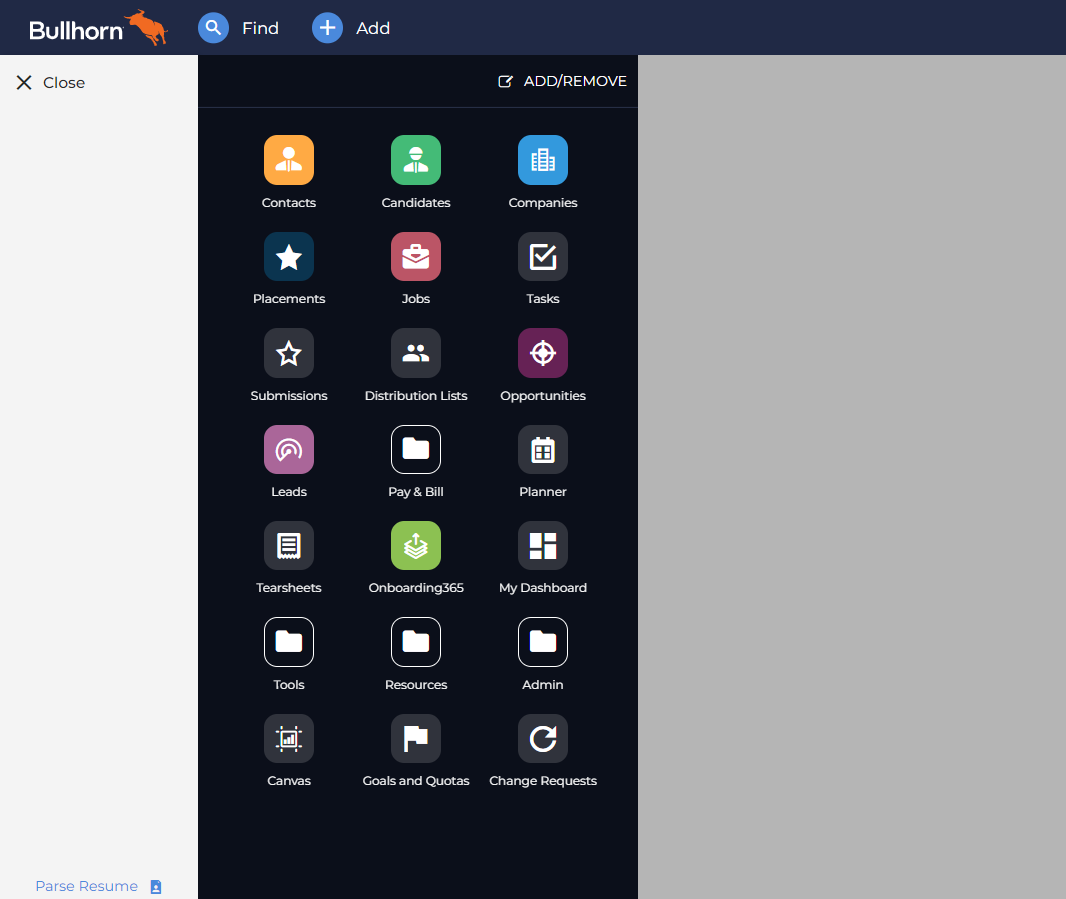Click the Parse Resume document icon
The height and width of the screenshot is (899, 1066).
tap(156, 887)
